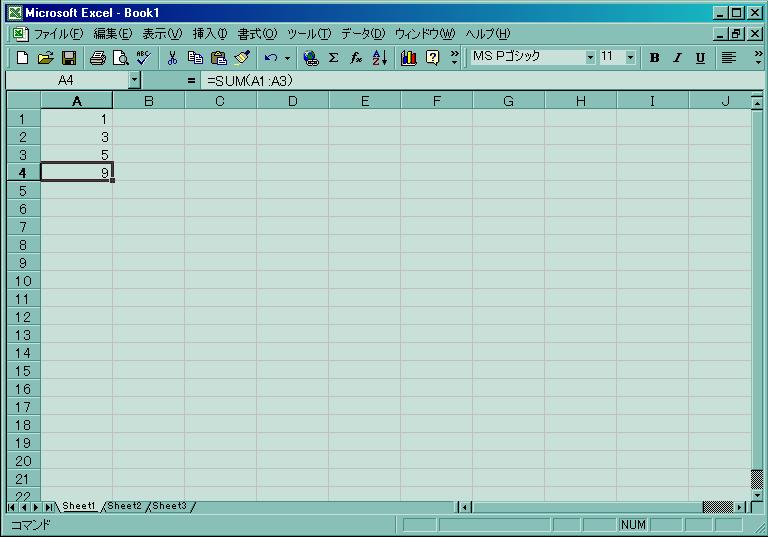Open the Help (ヘルプ) menu
The height and width of the screenshot is (537, 768).
click(x=488, y=34)
